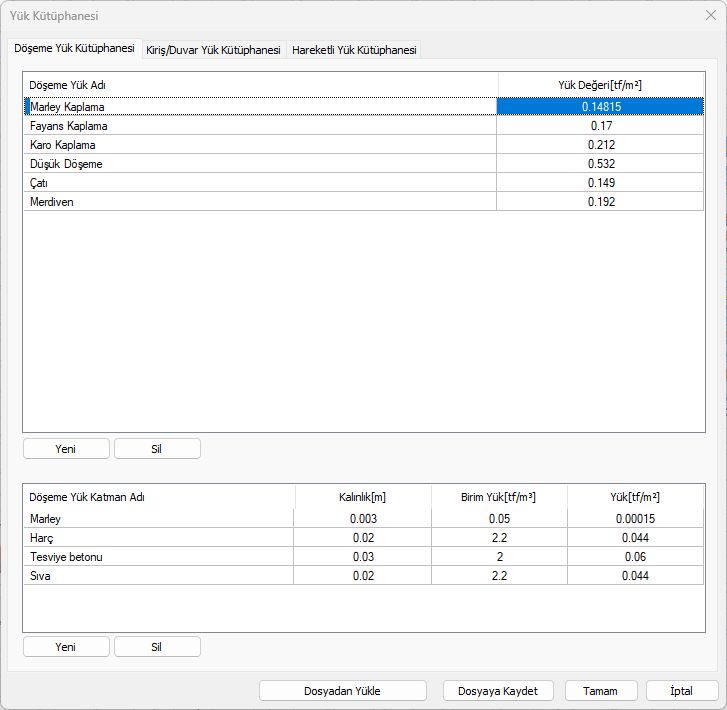Click Dosyadan Yükle button

pos(342,691)
